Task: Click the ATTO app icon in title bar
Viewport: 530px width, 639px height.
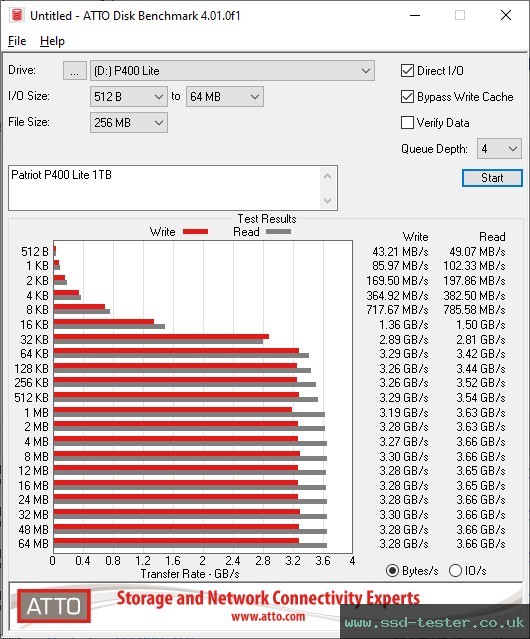Action: tap(17, 15)
